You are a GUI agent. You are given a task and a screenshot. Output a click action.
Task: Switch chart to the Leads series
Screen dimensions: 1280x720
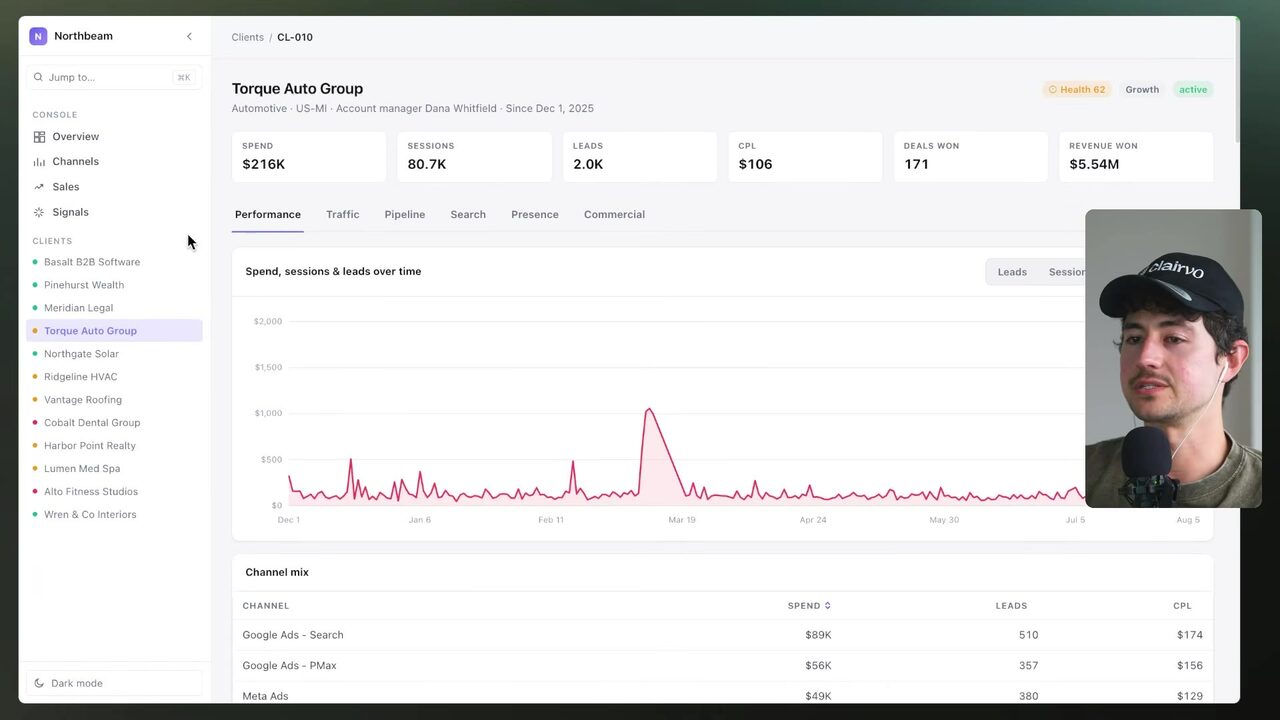tap(1012, 272)
